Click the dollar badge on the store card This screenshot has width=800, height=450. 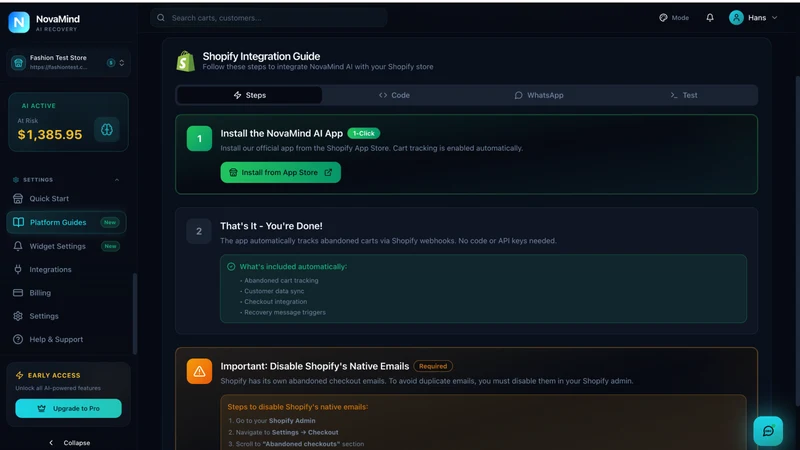click(x=111, y=63)
